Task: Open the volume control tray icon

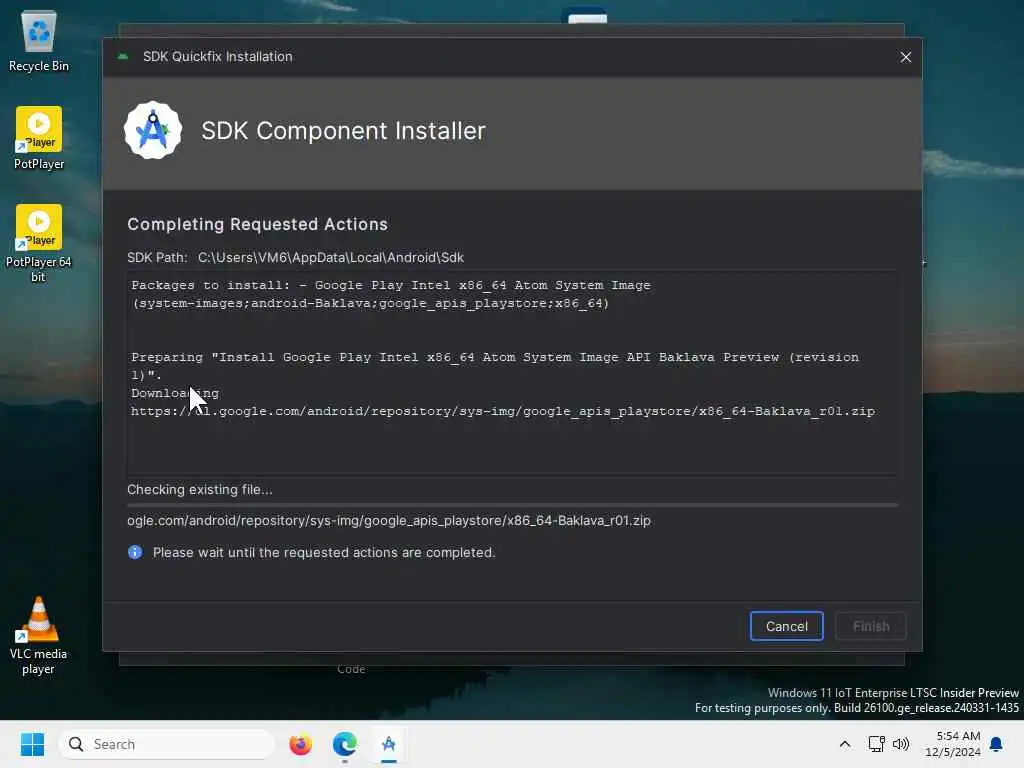Action: point(901,744)
